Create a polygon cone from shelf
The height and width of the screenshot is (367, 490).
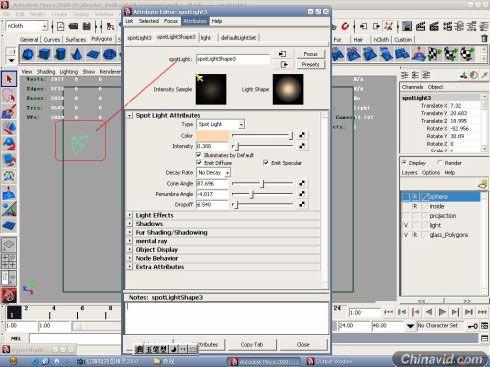(77, 54)
